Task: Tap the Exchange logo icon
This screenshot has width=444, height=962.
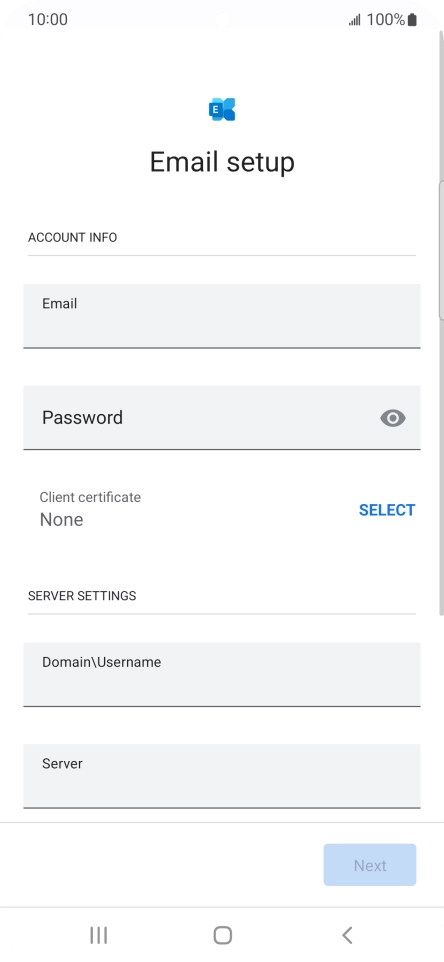Action: 222,109
